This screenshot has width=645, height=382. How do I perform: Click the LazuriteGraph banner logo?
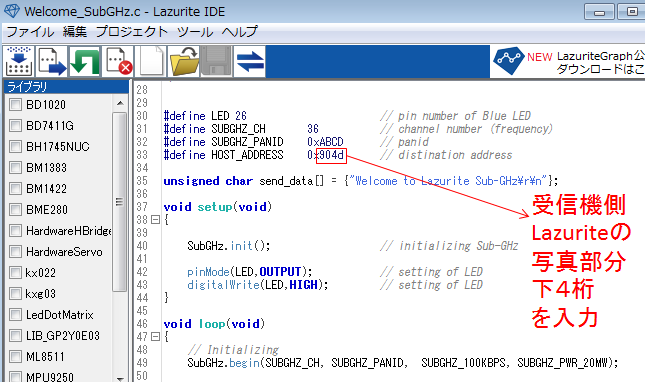[508, 61]
